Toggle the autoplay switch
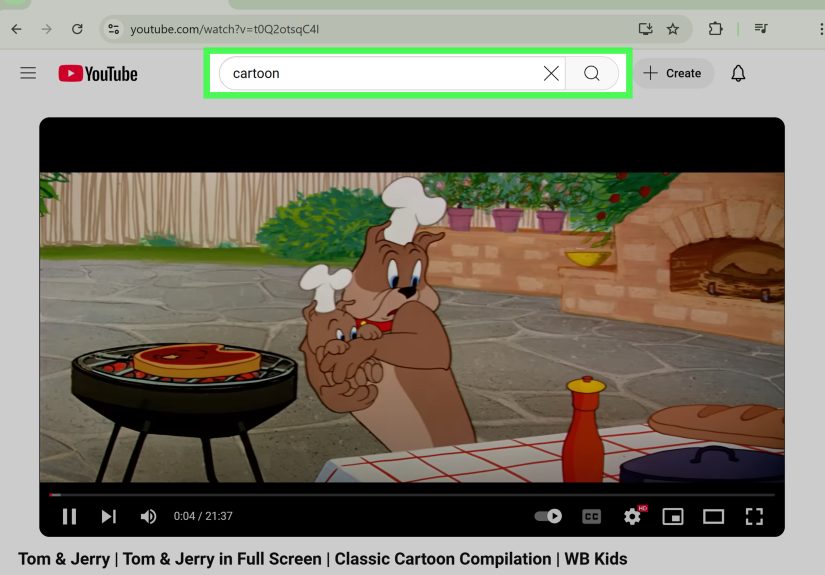Image resolution: width=825 pixels, height=575 pixels. point(548,516)
